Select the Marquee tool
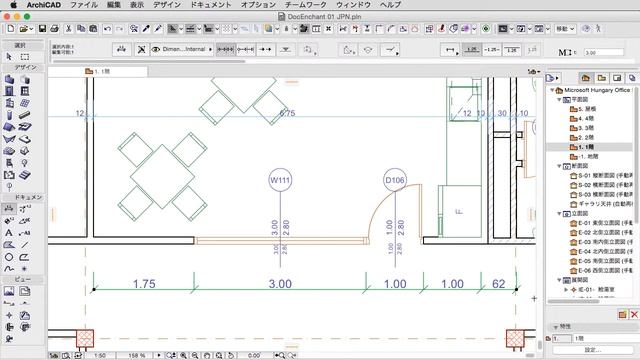 pos(25,57)
